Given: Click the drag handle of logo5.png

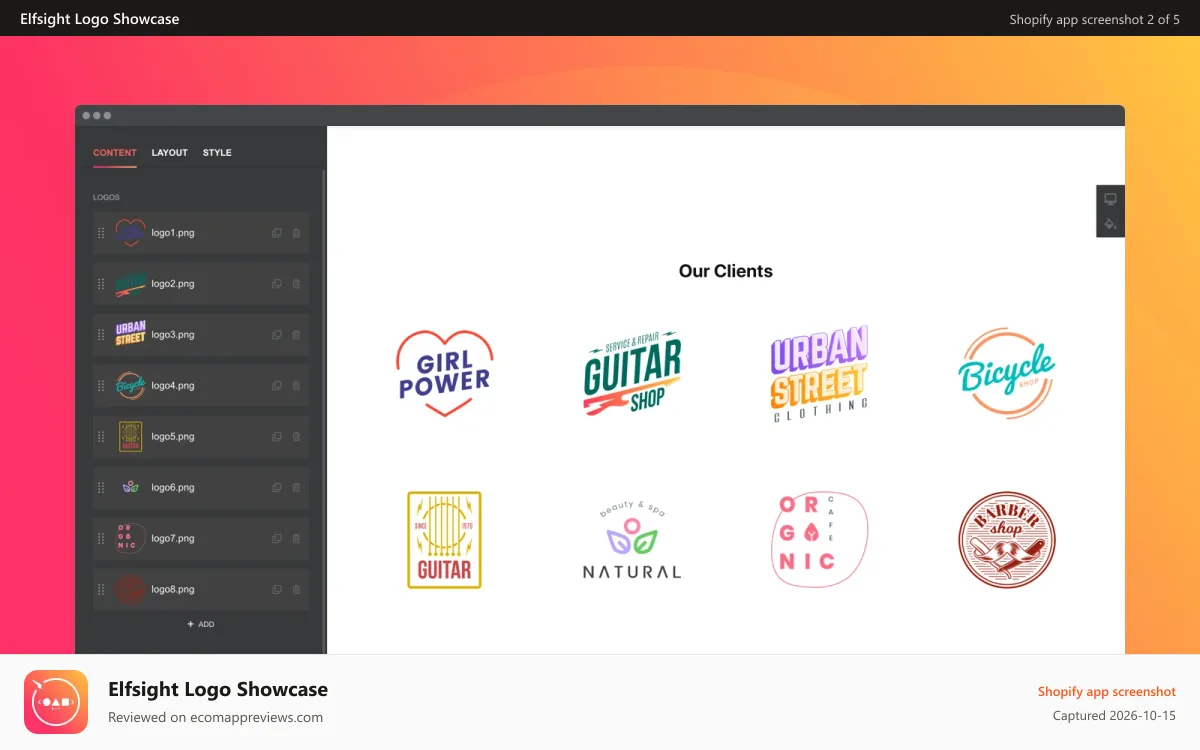Looking at the screenshot, I should (101, 437).
